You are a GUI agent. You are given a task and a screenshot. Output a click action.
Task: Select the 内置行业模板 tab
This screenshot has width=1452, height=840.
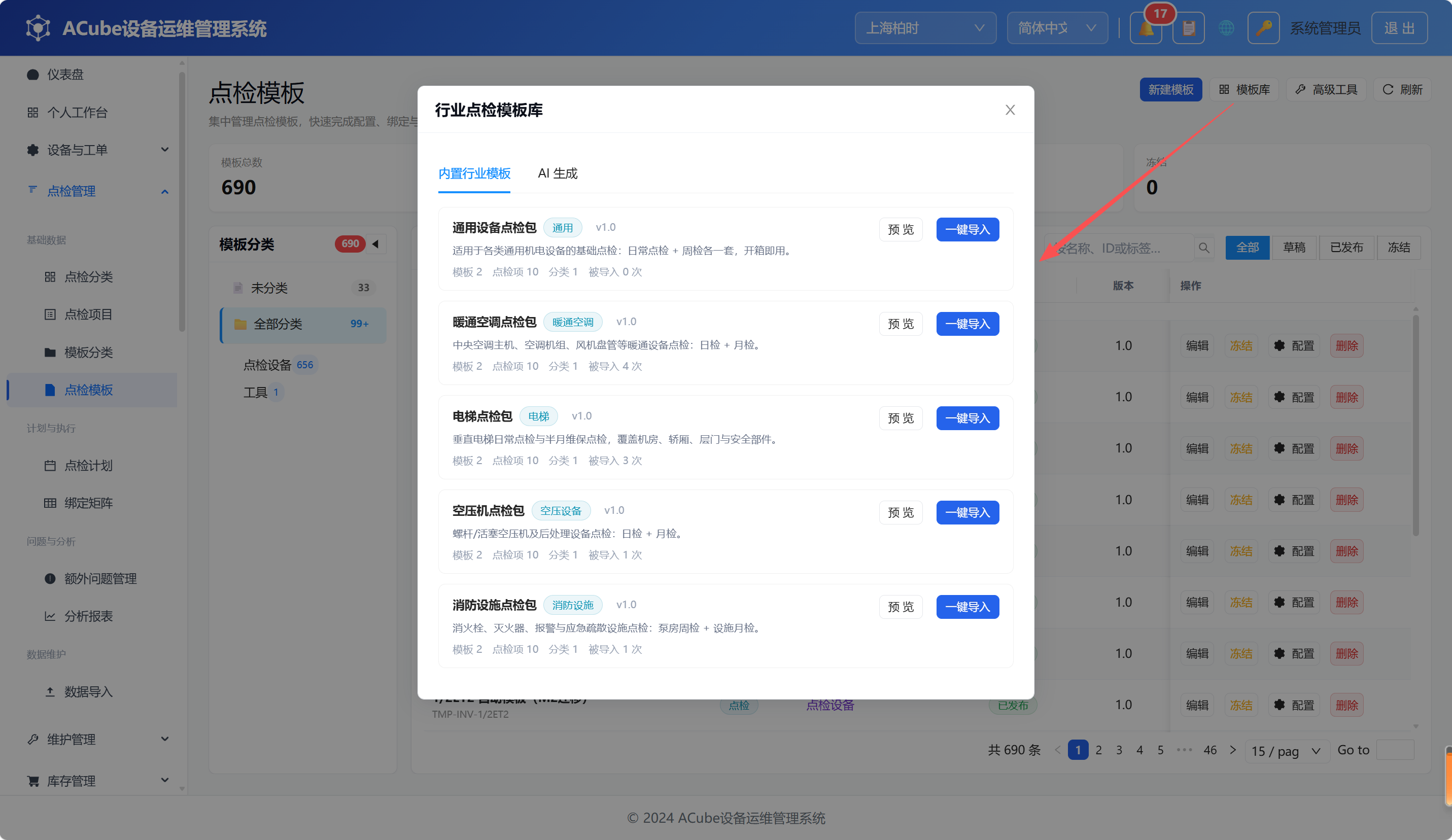click(x=474, y=173)
